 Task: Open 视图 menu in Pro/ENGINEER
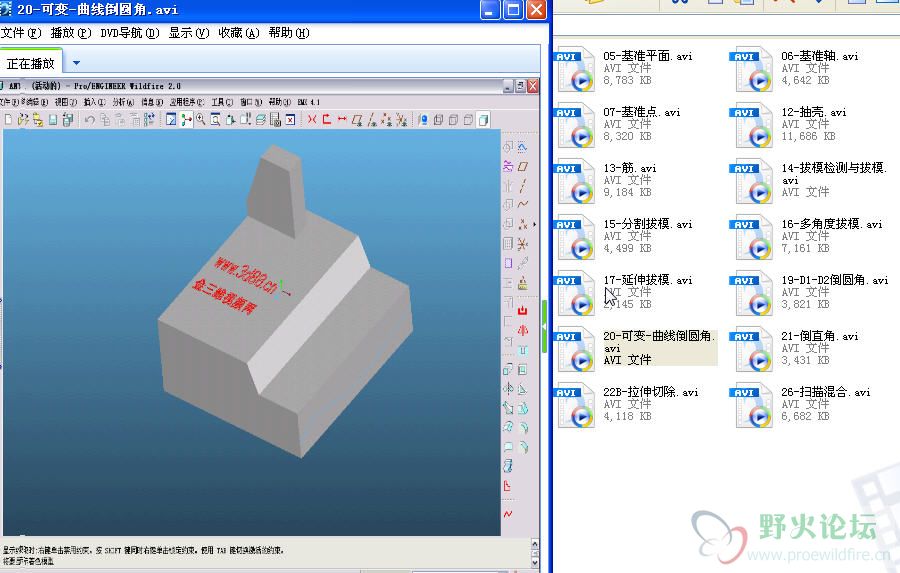65,102
